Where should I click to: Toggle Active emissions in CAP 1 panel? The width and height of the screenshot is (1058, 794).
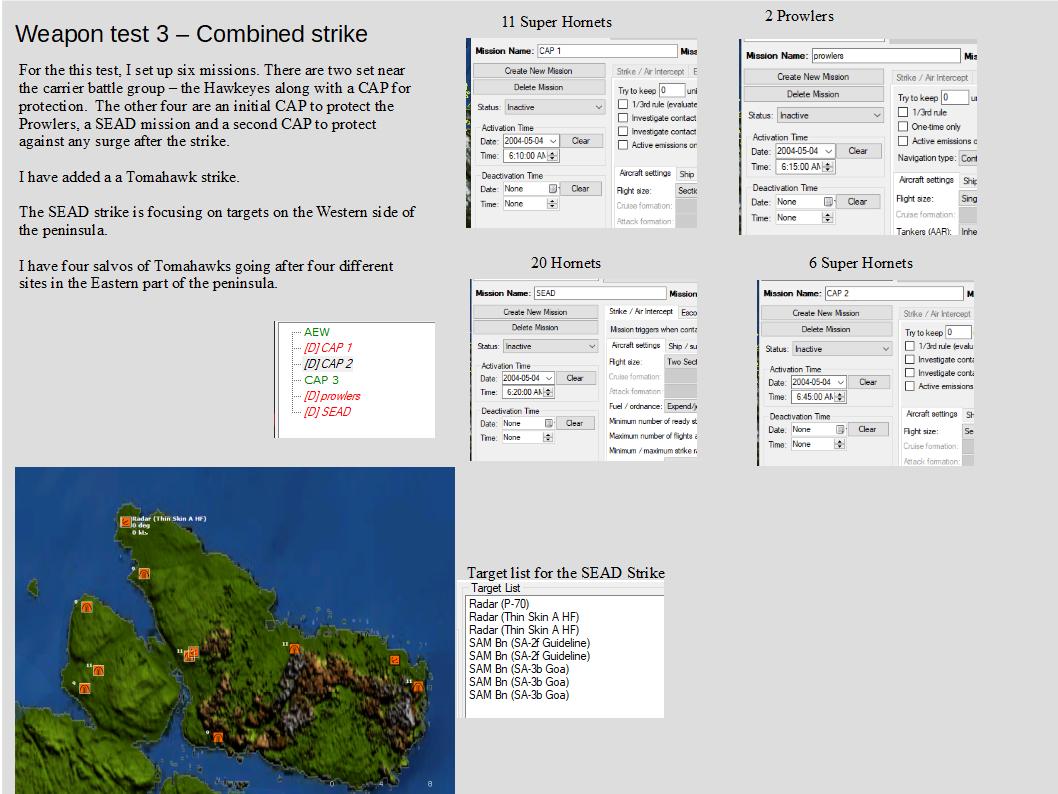coord(623,144)
